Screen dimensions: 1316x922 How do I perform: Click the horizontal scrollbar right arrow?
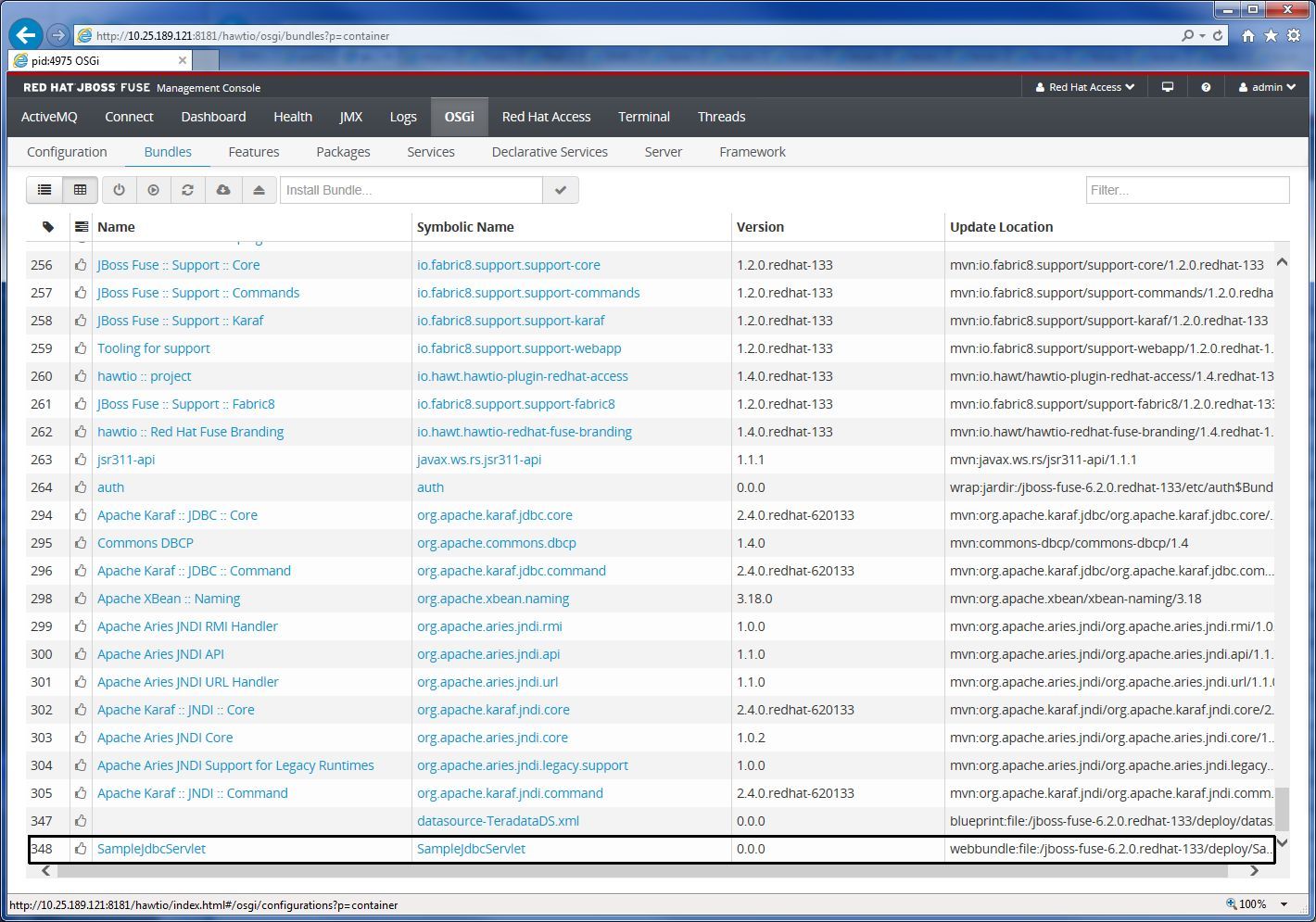point(1254,870)
